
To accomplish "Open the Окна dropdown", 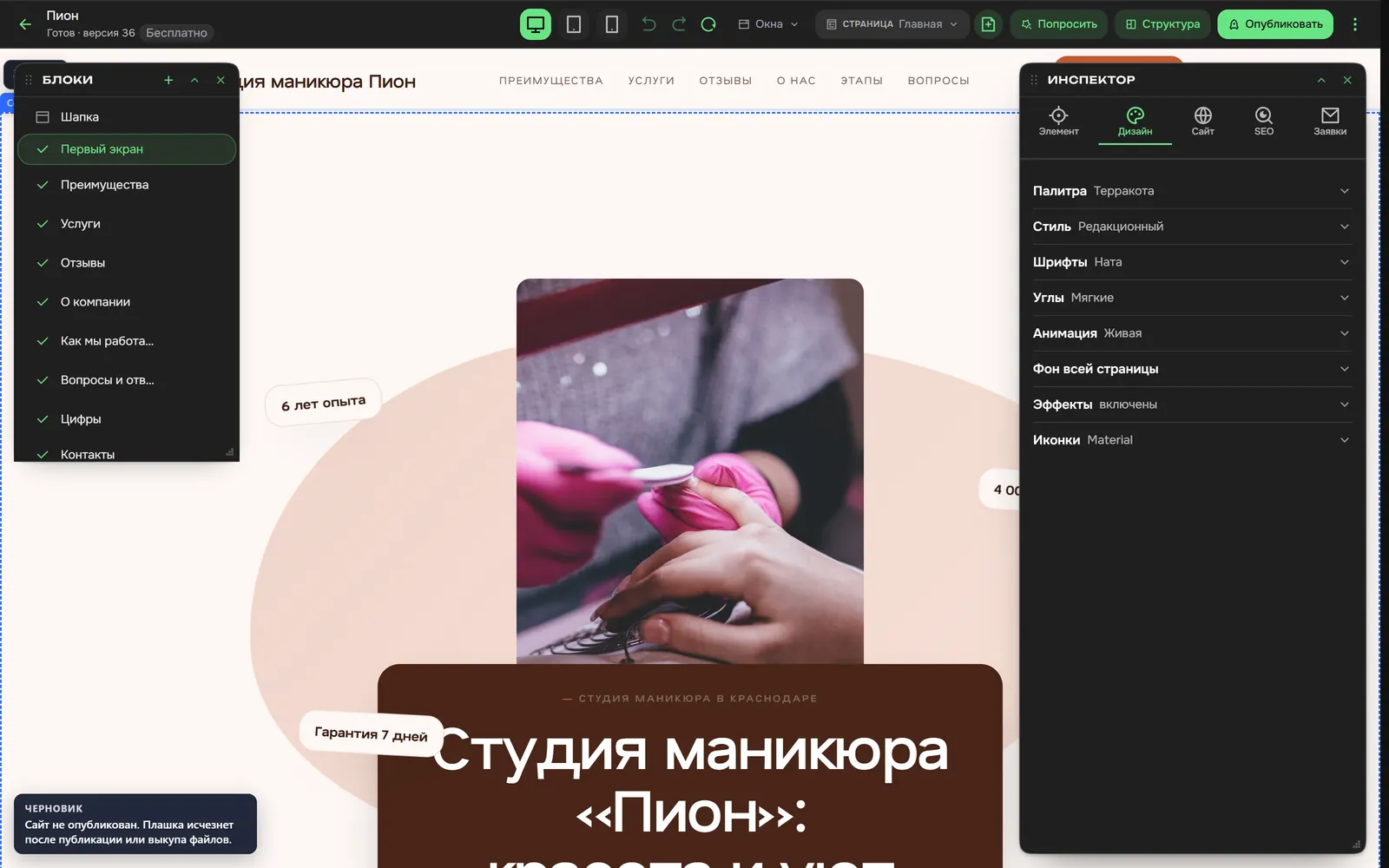I will [767, 24].
